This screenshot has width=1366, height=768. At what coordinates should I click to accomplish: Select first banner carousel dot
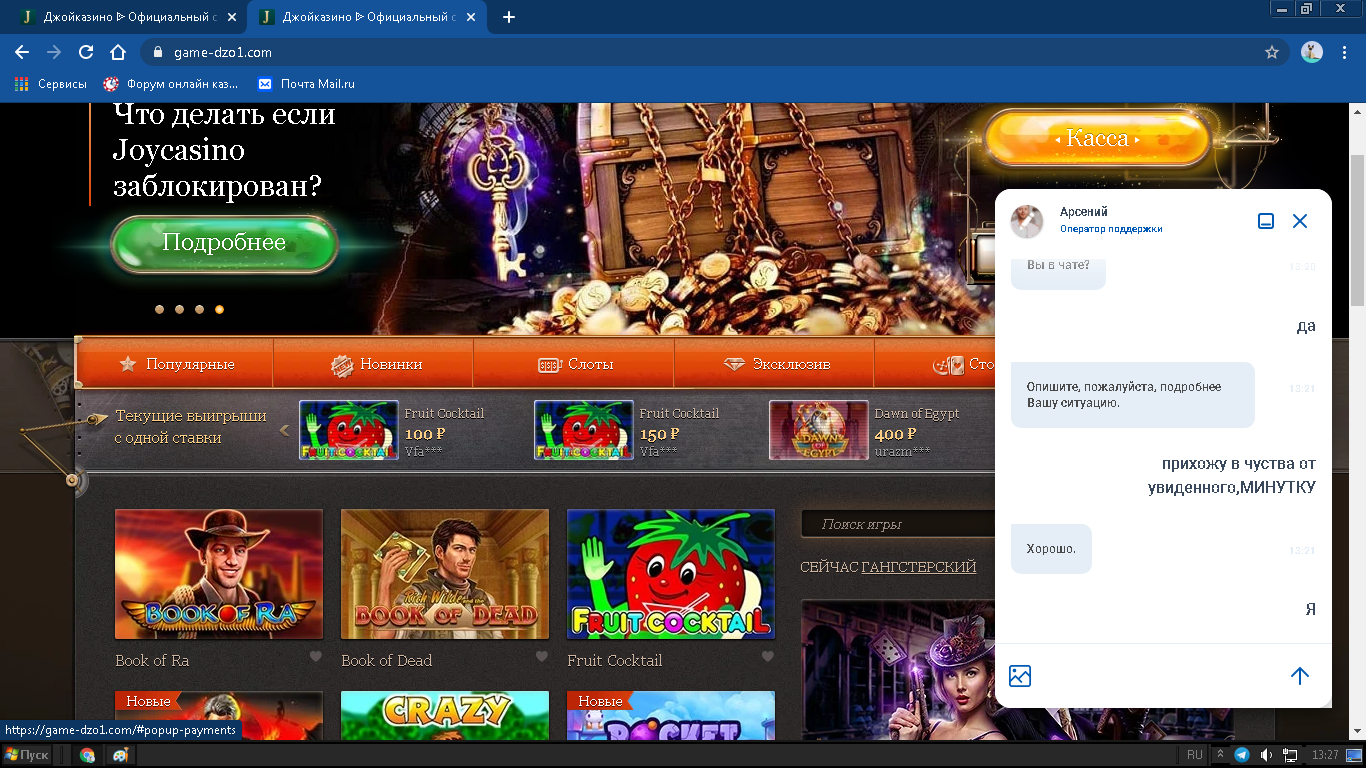pyautogui.click(x=159, y=310)
